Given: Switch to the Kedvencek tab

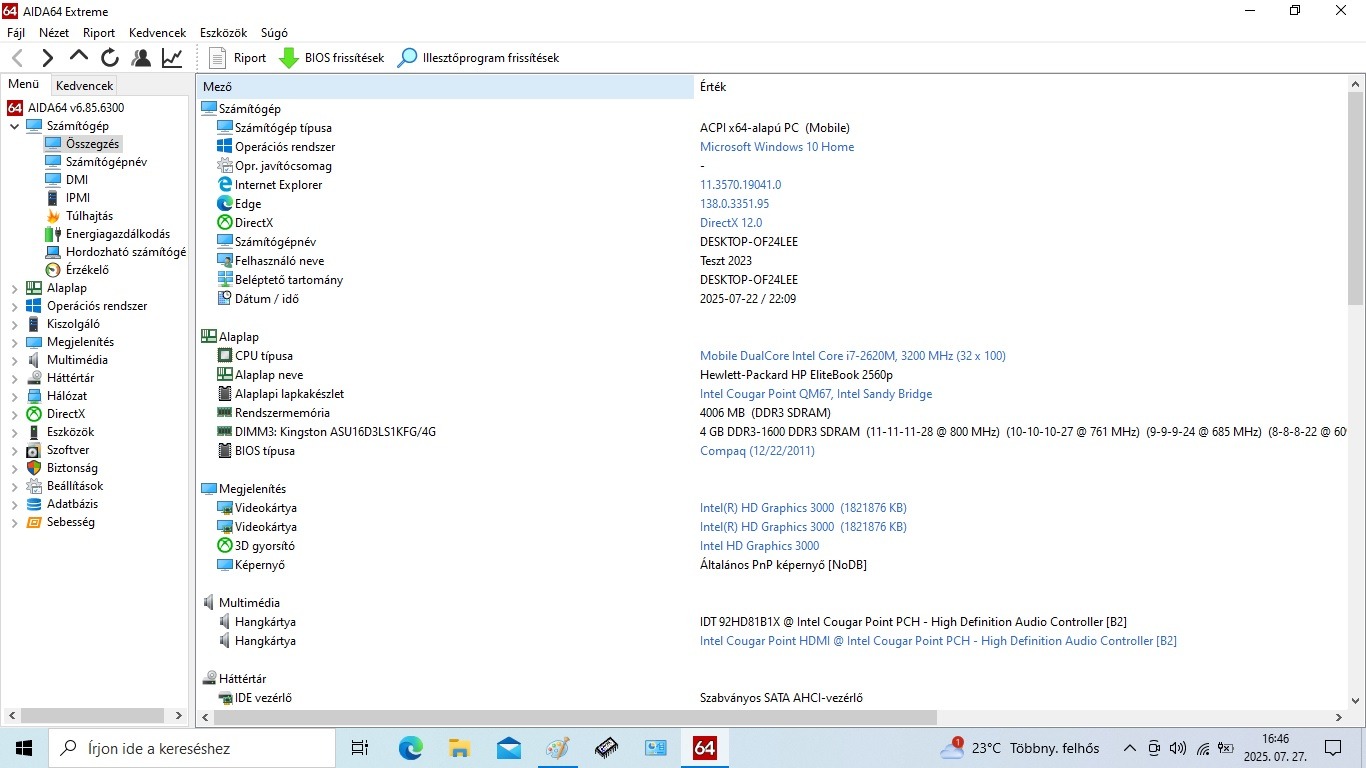Looking at the screenshot, I should (85, 86).
